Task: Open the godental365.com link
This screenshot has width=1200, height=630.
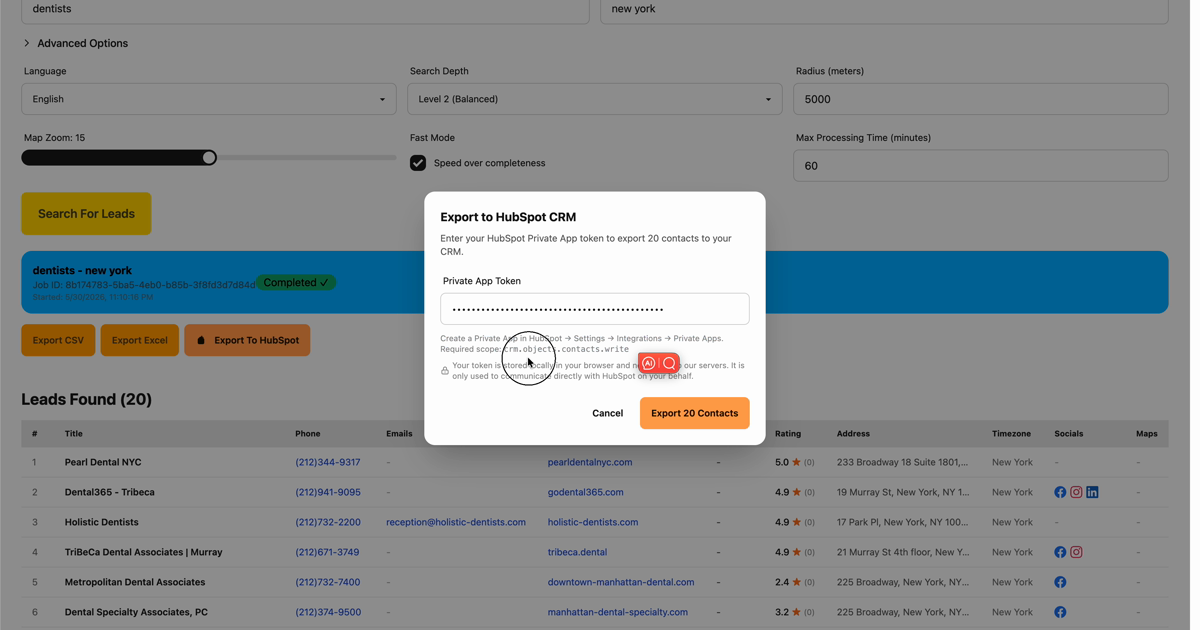Action: click(x=586, y=492)
